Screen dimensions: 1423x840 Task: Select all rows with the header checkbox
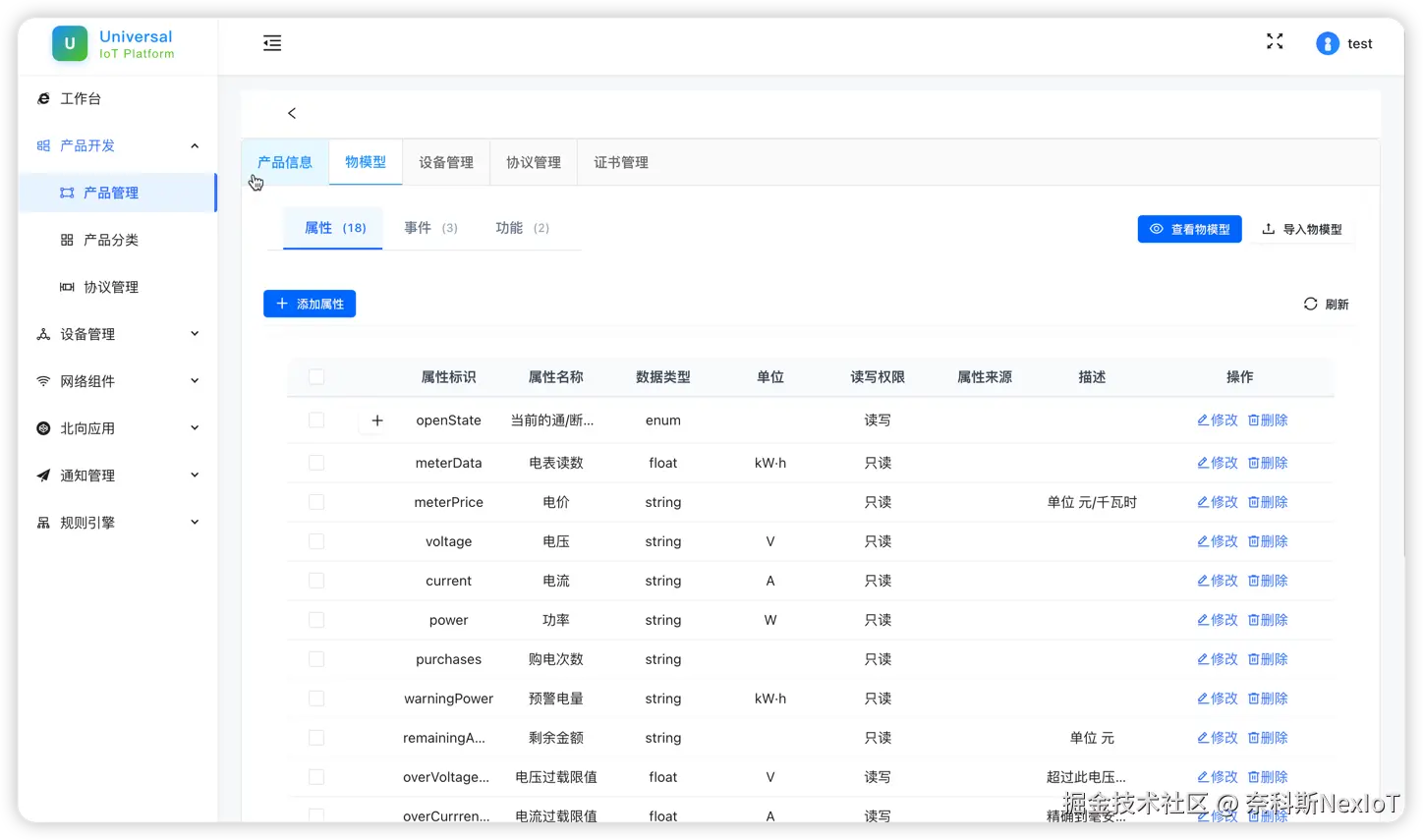click(x=315, y=376)
